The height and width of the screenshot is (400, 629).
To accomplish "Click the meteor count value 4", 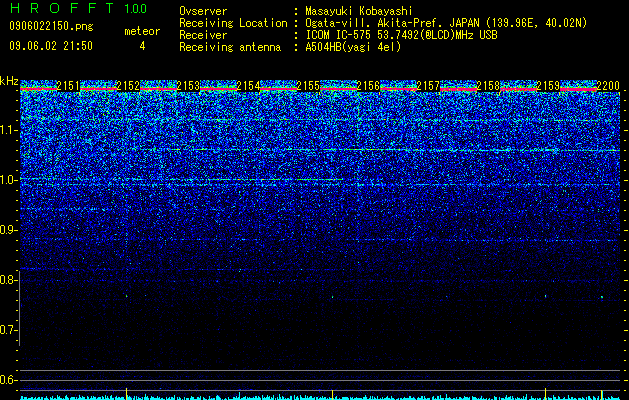I will tap(142, 46).
